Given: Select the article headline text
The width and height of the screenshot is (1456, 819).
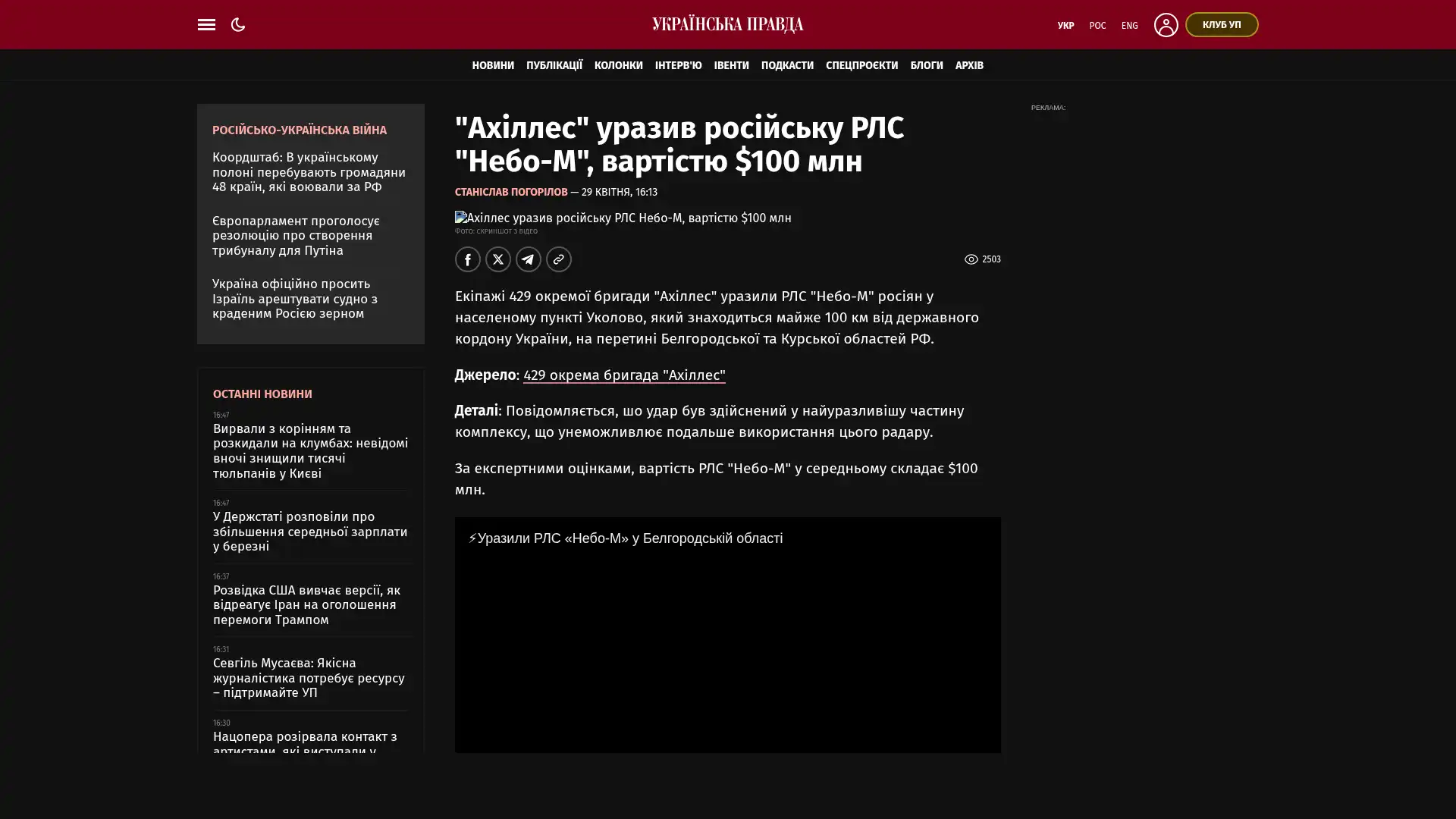Looking at the screenshot, I should (679, 144).
